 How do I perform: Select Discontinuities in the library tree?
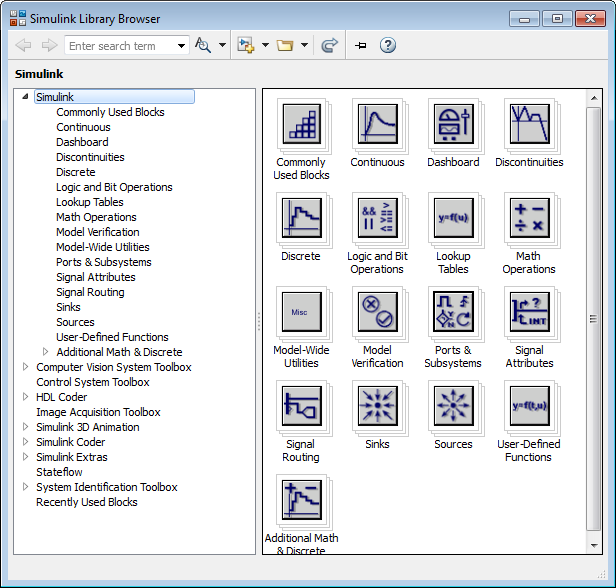[90, 157]
